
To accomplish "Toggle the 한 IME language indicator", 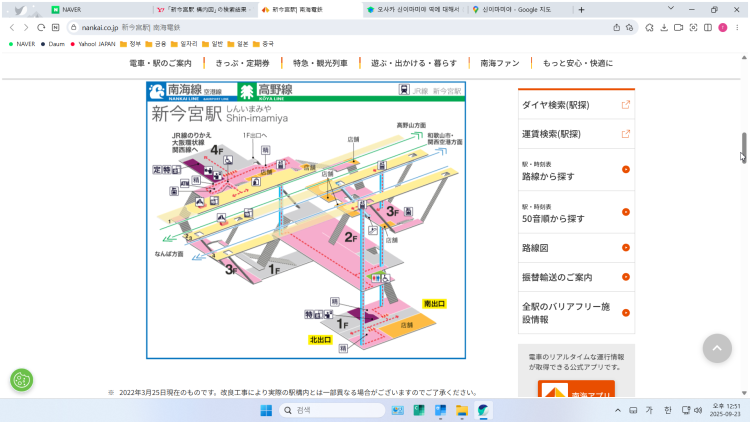I will (668, 410).
